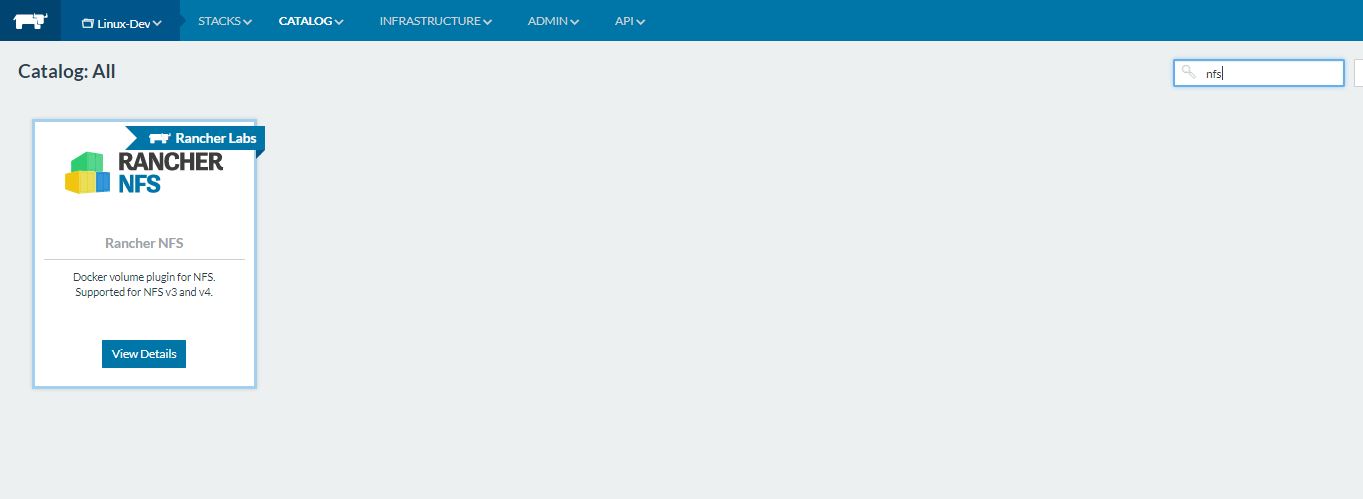Image resolution: width=1363 pixels, height=499 pixels.
Task: Click the partially visible button beside search
Action: coord(1358,73)
